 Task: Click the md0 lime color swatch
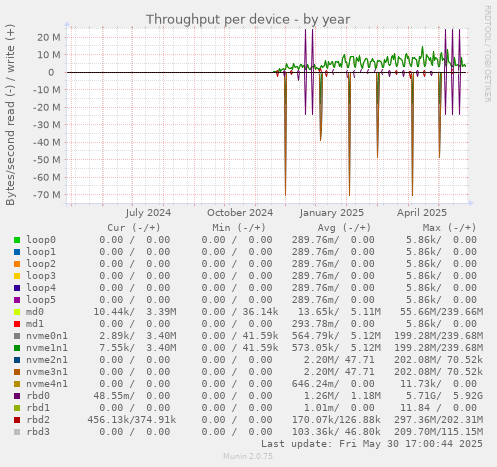coord(17,312)
